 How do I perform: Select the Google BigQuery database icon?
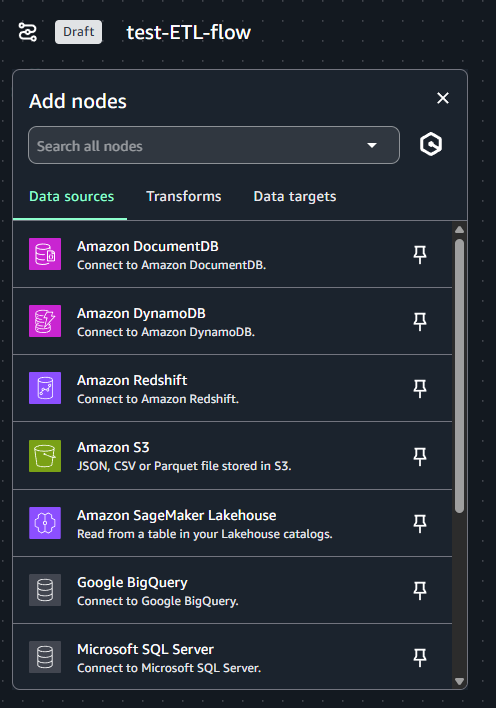[45, 590]
